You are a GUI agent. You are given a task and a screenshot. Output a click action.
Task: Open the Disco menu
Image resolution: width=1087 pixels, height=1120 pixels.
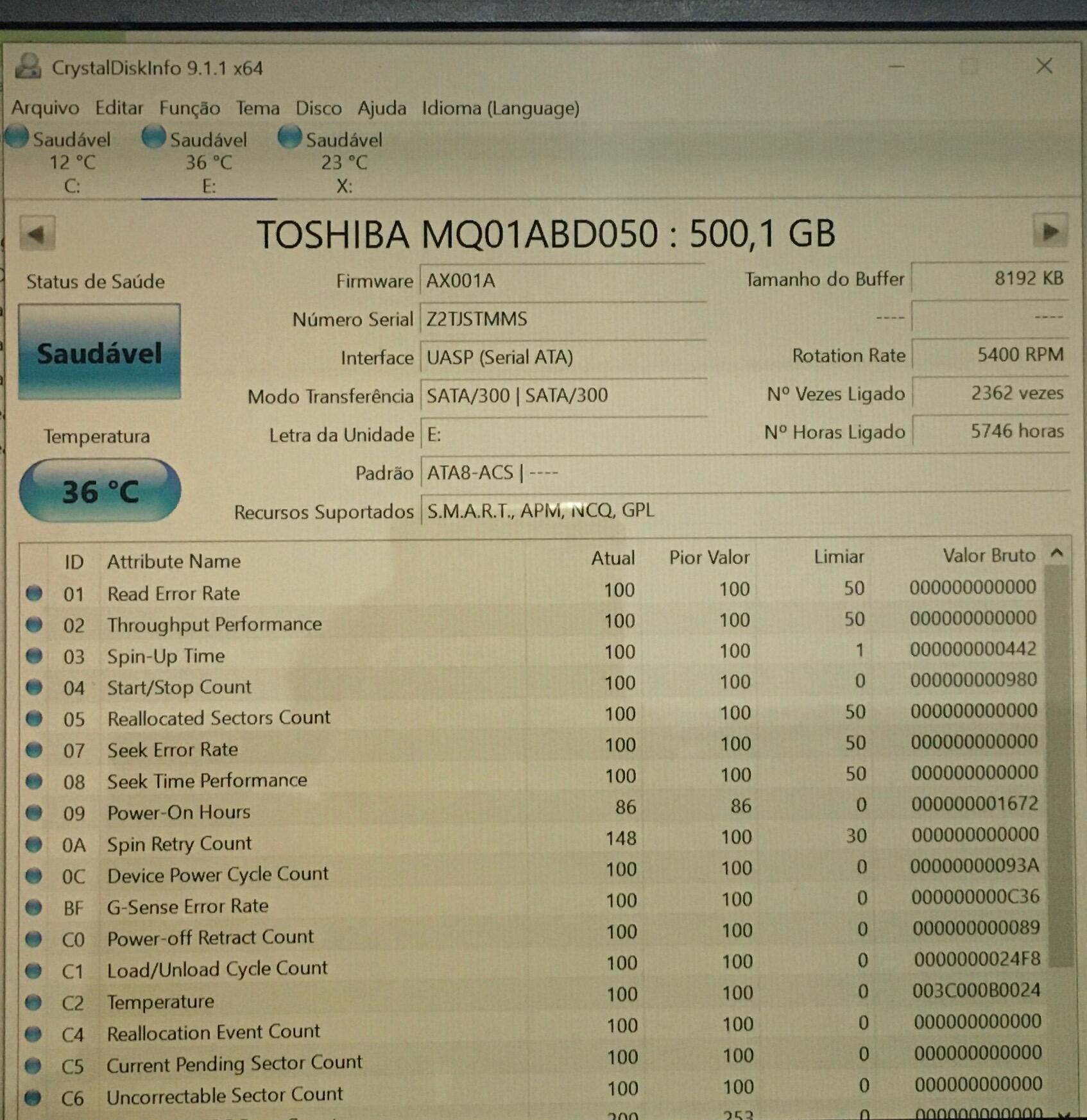coord(318,108)
